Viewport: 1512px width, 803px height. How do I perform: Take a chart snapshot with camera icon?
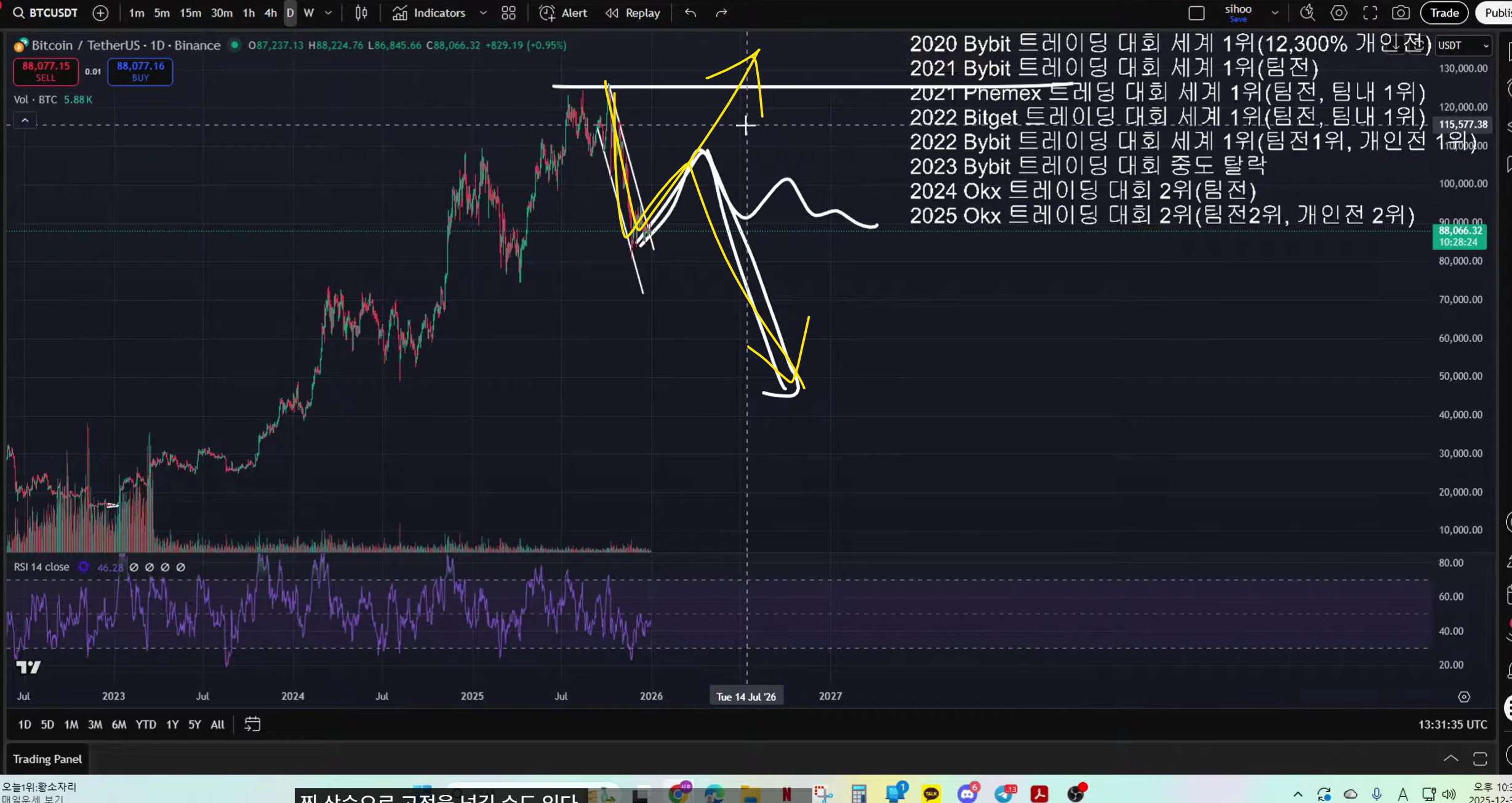pos(1401,13)
